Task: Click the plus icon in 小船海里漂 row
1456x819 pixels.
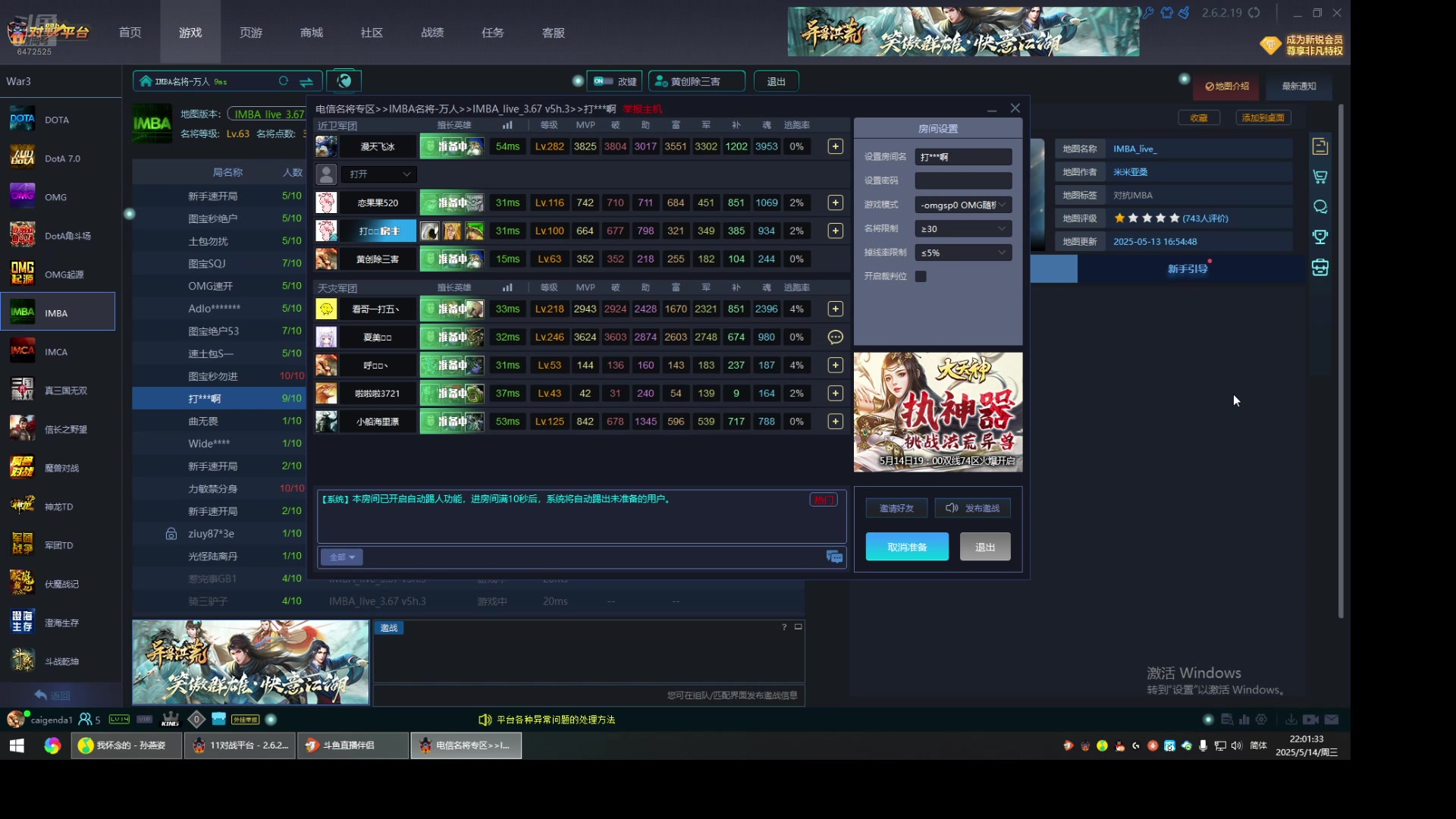Action: point(835,421)
